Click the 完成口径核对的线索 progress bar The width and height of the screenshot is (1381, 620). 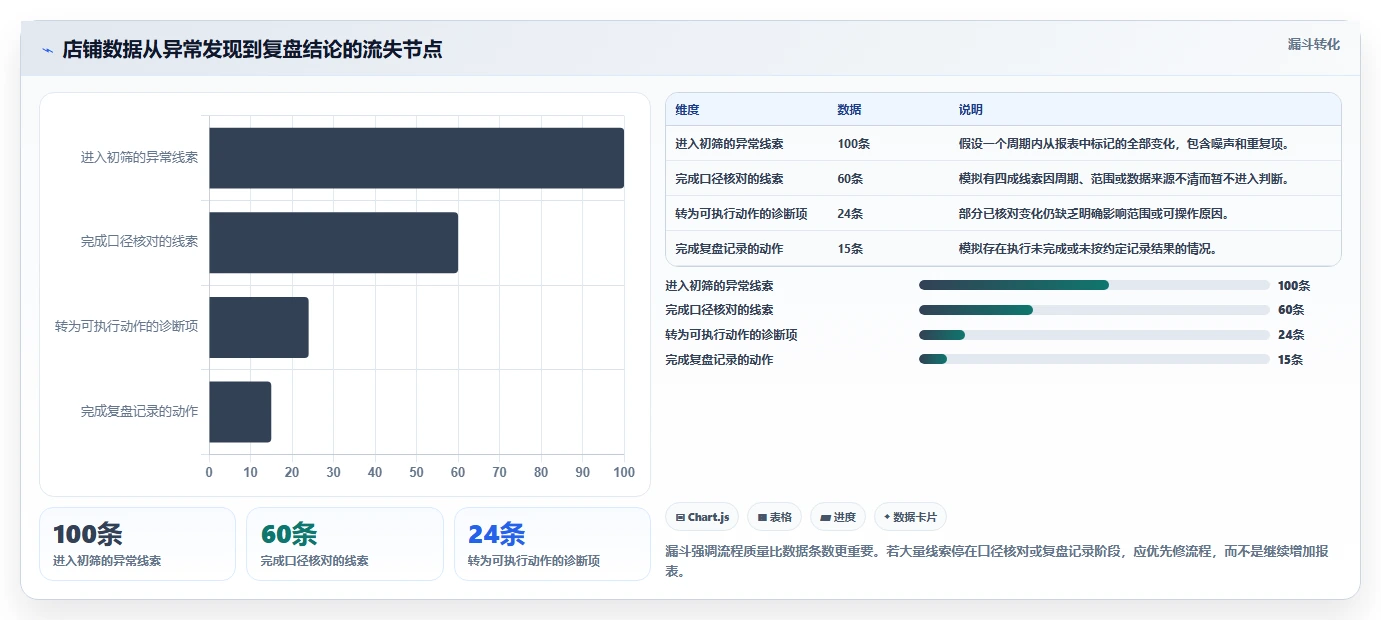coord(1094,310)
